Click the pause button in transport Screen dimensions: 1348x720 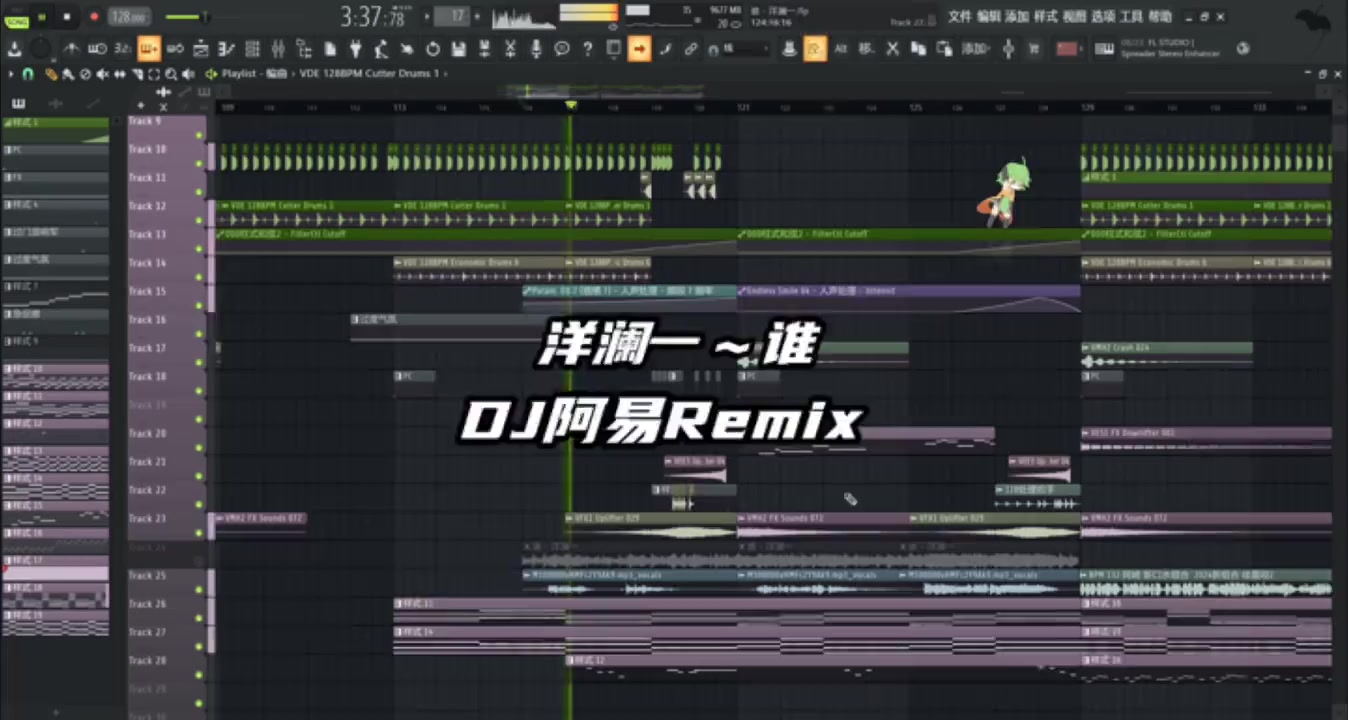click(x=42, y=16)
